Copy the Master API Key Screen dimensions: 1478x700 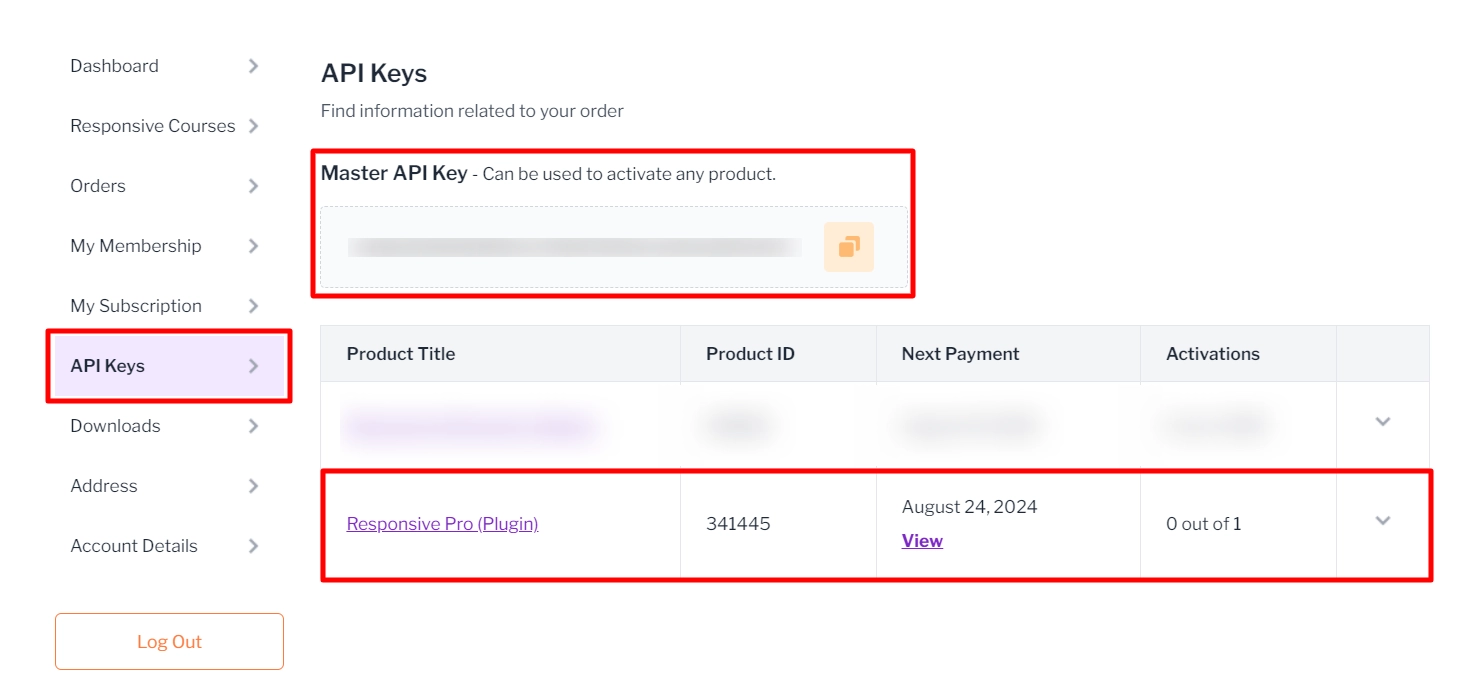(x=848, y=246)
